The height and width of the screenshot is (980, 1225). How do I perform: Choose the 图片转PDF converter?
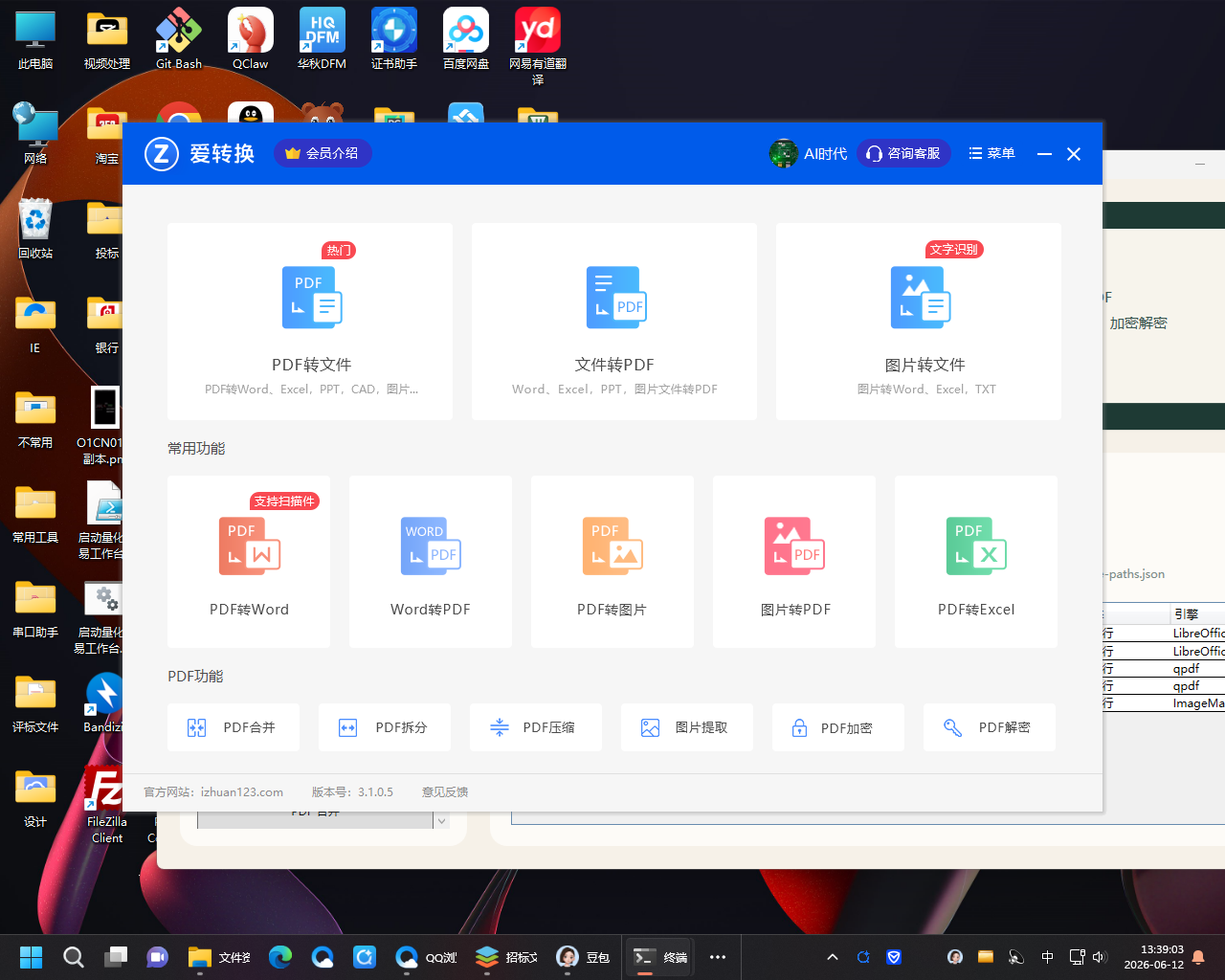coord(794,562)
